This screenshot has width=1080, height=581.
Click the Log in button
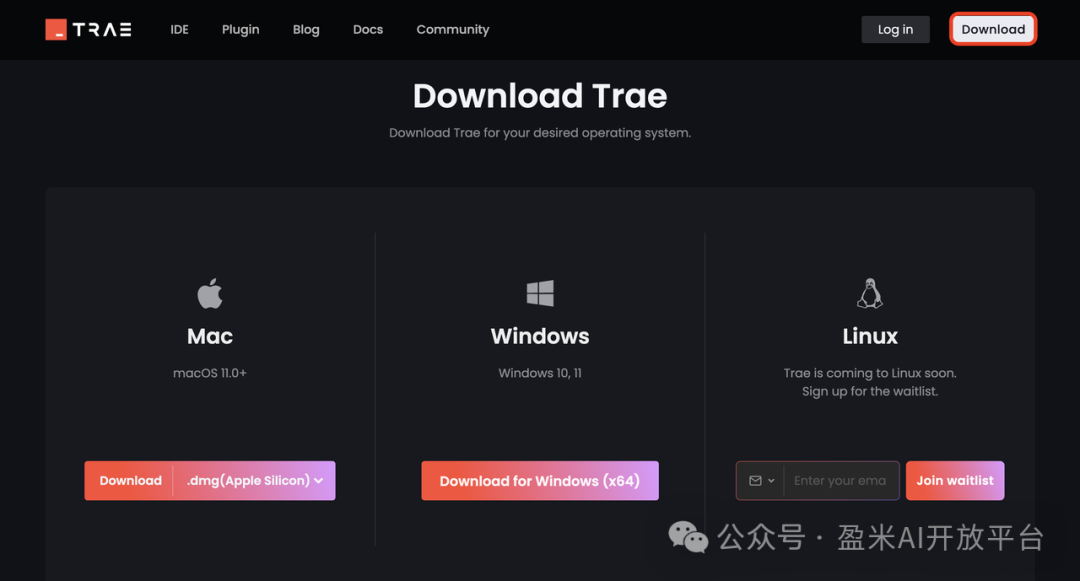pos(895,30)
